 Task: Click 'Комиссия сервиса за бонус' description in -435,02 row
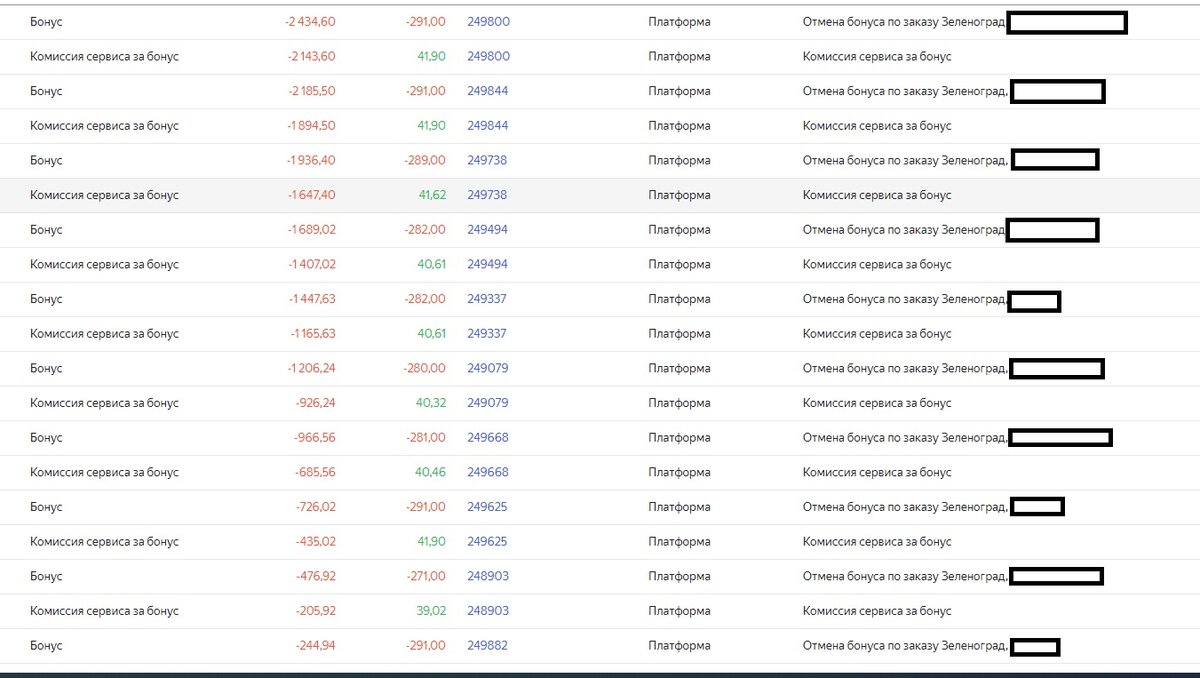click(877, 542)
